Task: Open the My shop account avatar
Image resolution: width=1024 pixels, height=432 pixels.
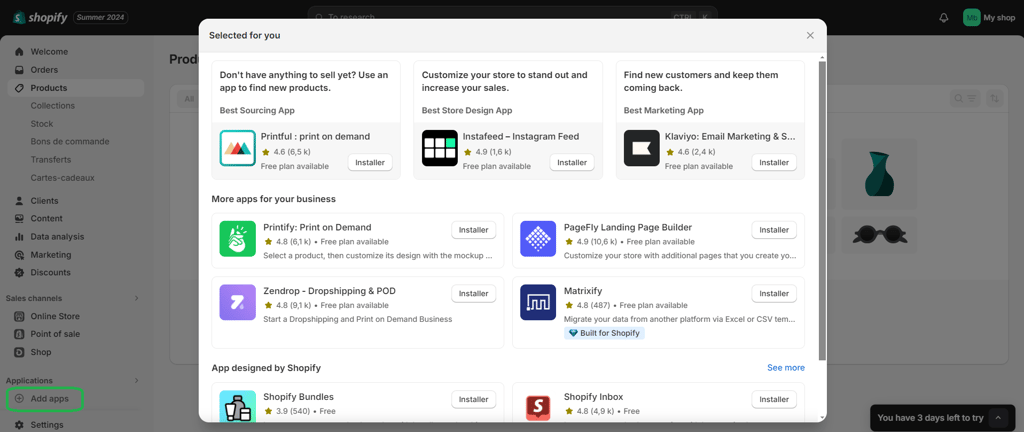Action: tap(972, 18)
